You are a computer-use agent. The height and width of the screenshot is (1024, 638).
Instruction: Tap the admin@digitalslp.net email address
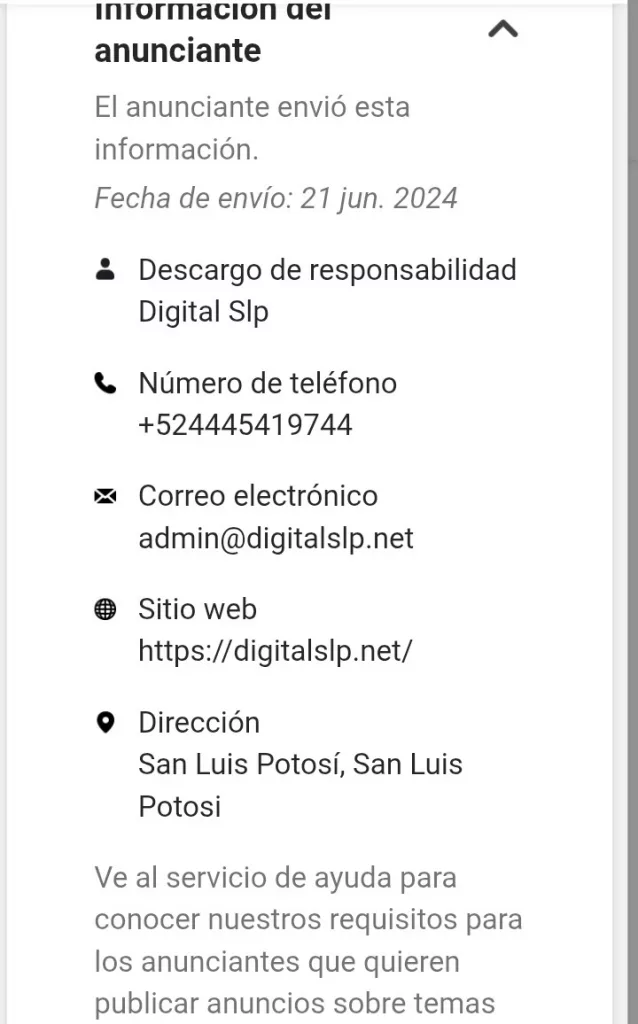[x=276, y=538]
